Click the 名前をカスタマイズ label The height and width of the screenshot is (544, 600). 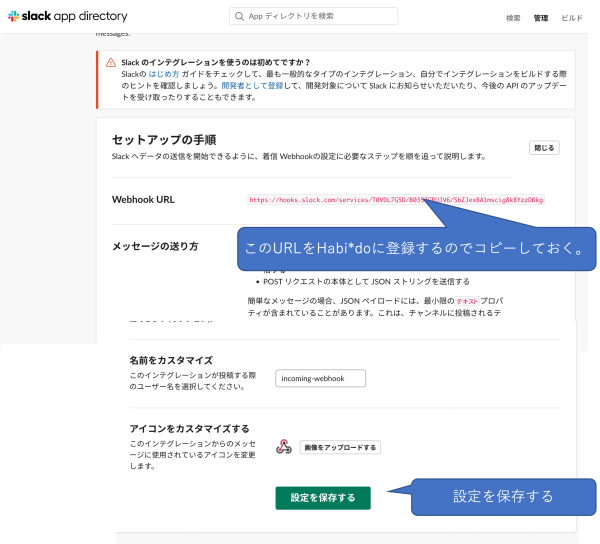point(171,360)
